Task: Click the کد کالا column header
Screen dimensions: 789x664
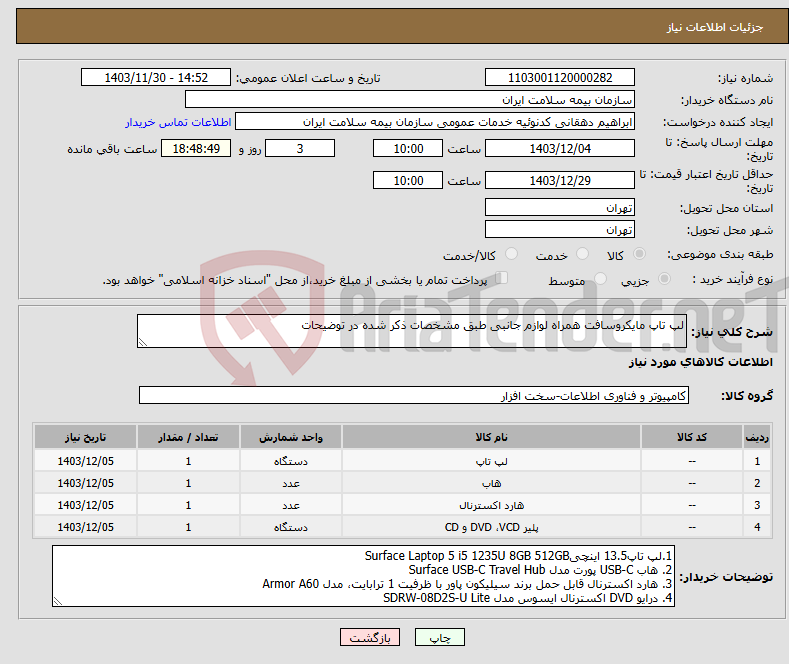Action: (x=692, y=437)
